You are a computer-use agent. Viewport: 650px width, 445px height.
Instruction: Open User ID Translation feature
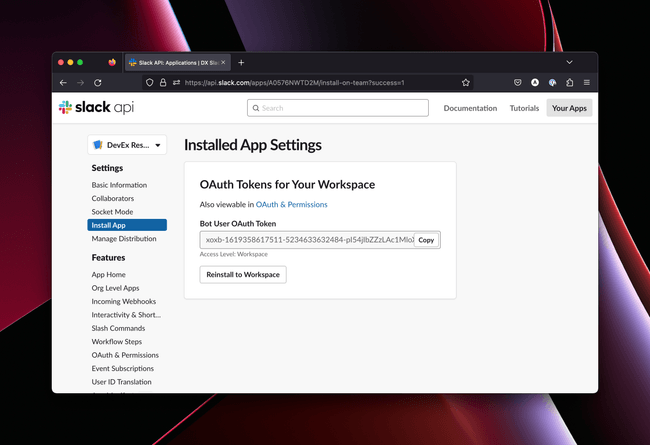point(121,382)
